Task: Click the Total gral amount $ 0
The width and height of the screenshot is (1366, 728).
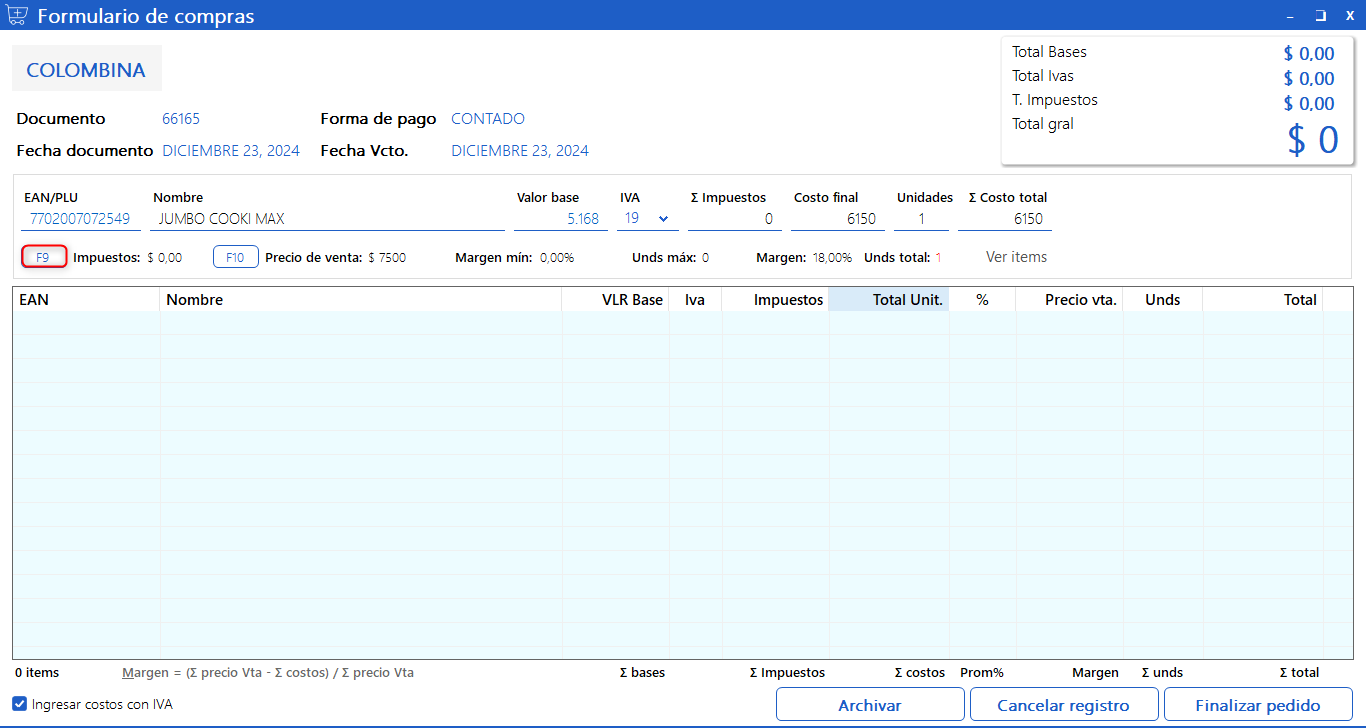Action: pyautogui.click(x=1313, y=140)
